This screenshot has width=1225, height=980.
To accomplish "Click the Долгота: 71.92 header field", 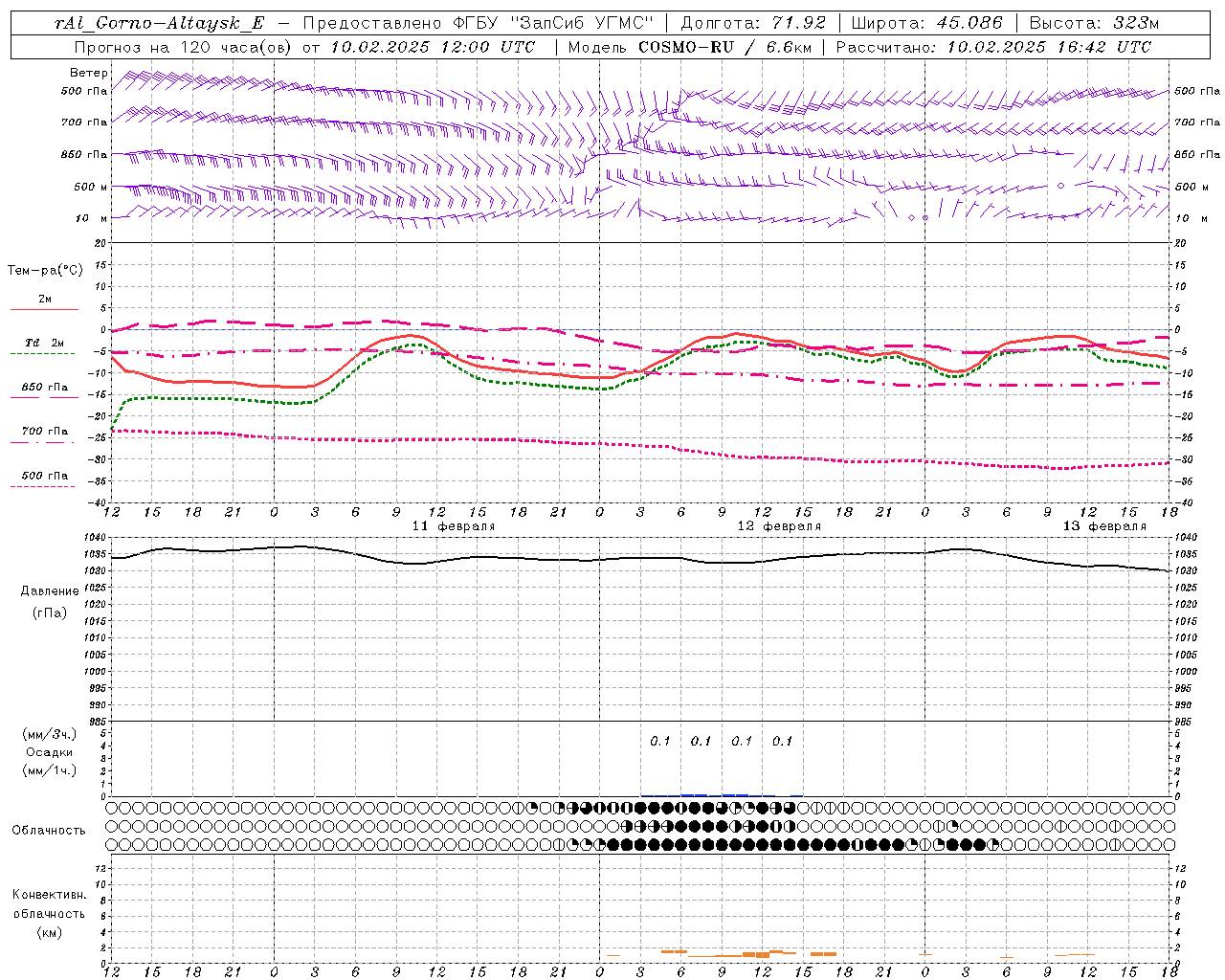I will point(752,23).
